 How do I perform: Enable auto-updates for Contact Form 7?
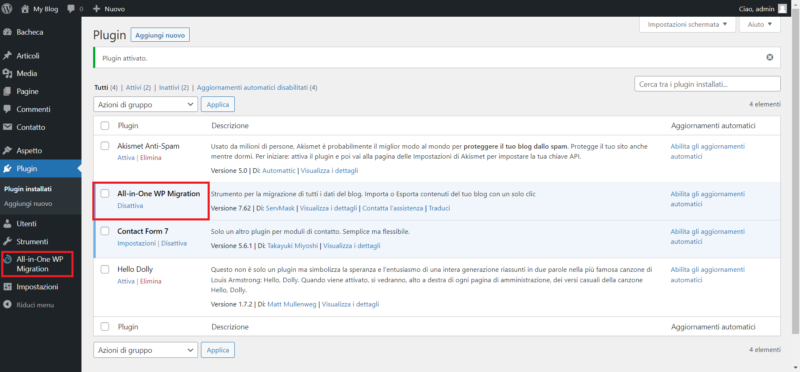click(708, 236)
